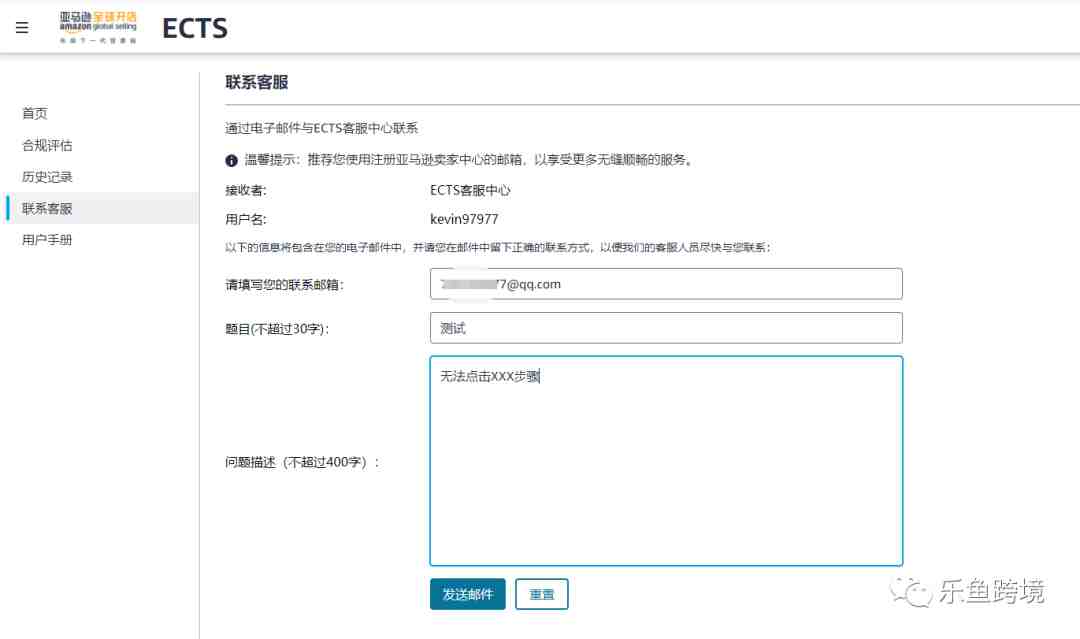1080x639 pixels.
Task: Open 合规评估 in the sidebar
Action: point(47,145)
